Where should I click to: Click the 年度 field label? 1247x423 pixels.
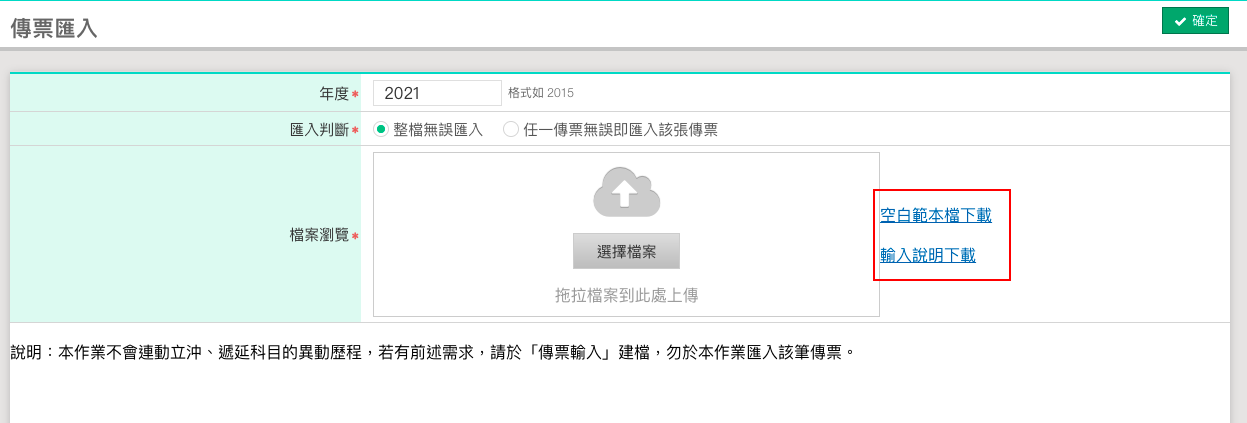[x=332, y=93]
